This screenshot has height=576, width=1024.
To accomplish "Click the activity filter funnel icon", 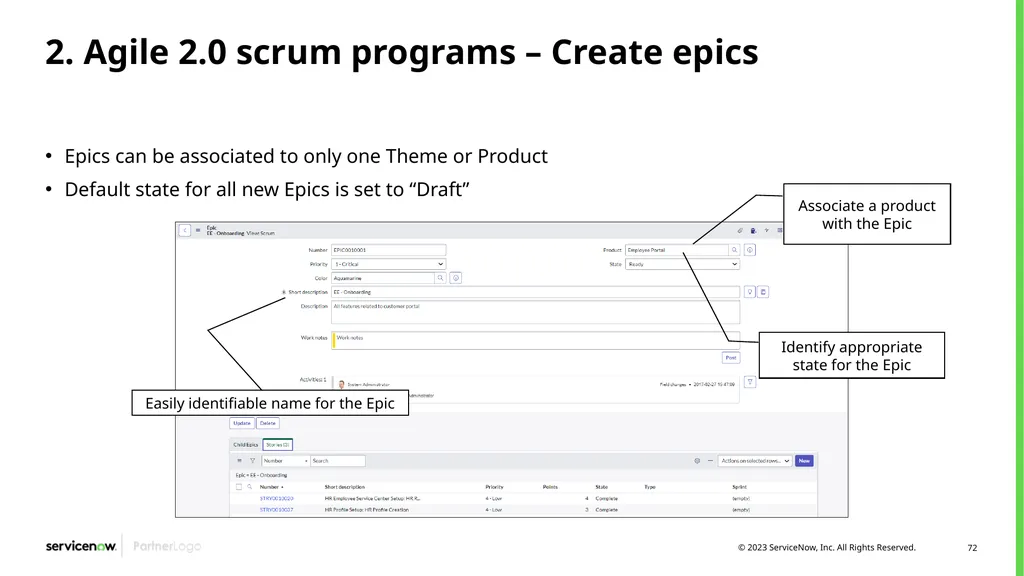I will pyautogui.click(x=750, y=382).
